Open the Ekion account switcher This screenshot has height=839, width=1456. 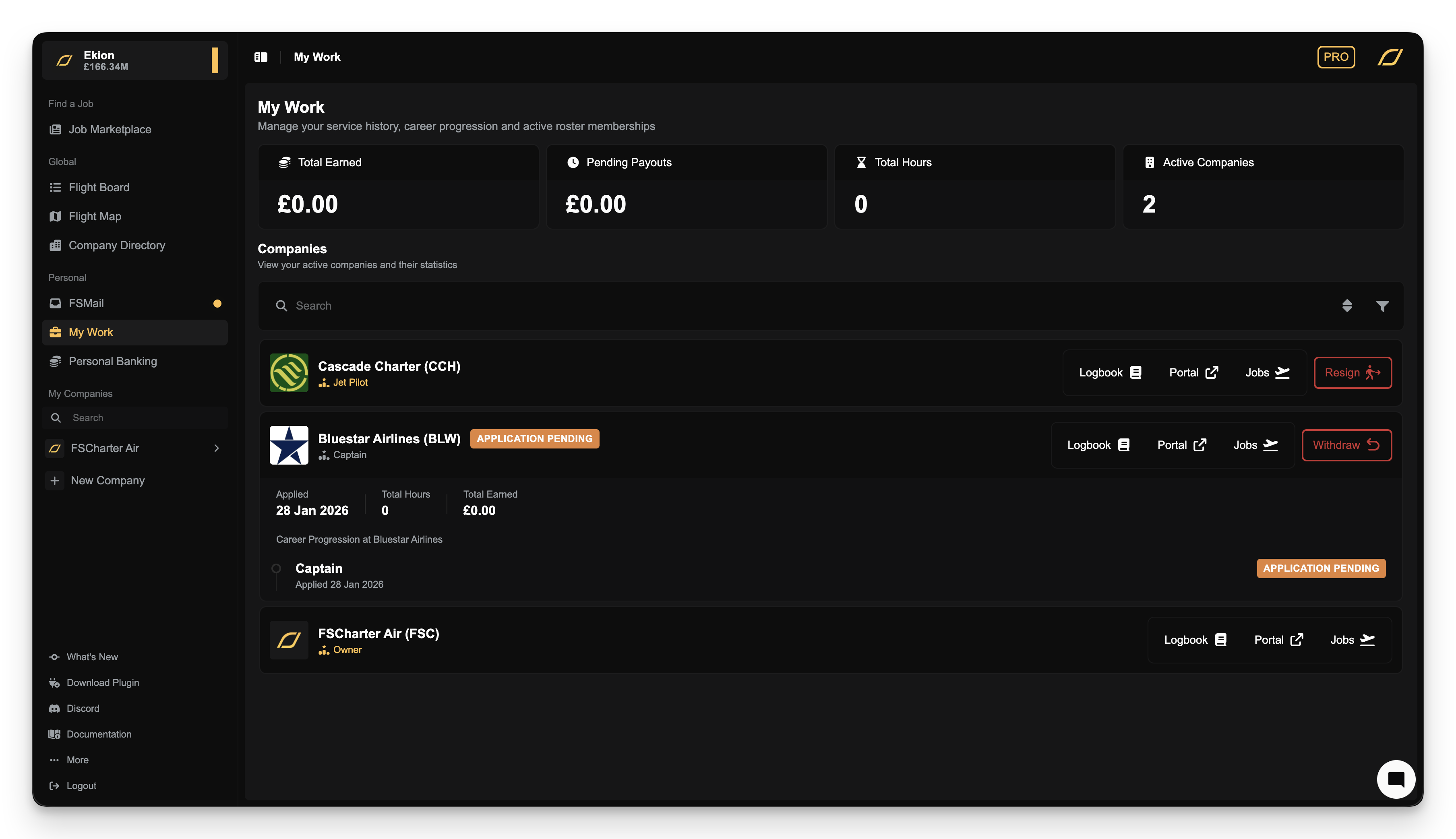click(135, 60)
